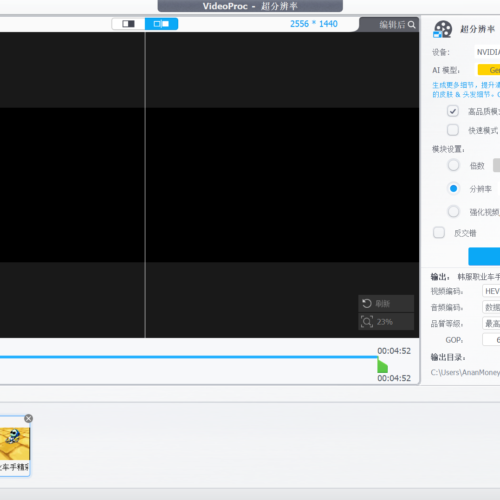Click the output path C:\Users\AnanMoney
Viewport: 500px width, 500px height.
(x=465, y=373)
